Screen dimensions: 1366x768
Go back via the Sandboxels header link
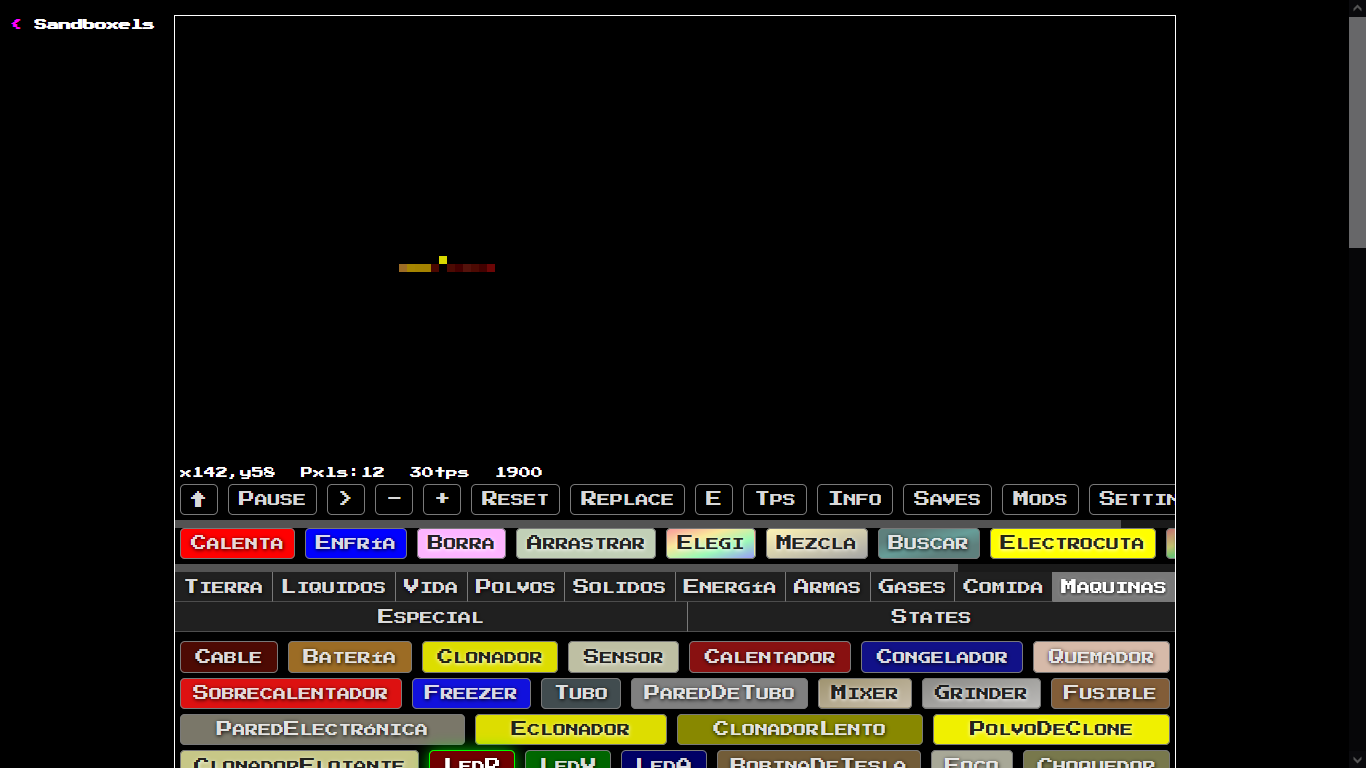[x=84, y=24]
